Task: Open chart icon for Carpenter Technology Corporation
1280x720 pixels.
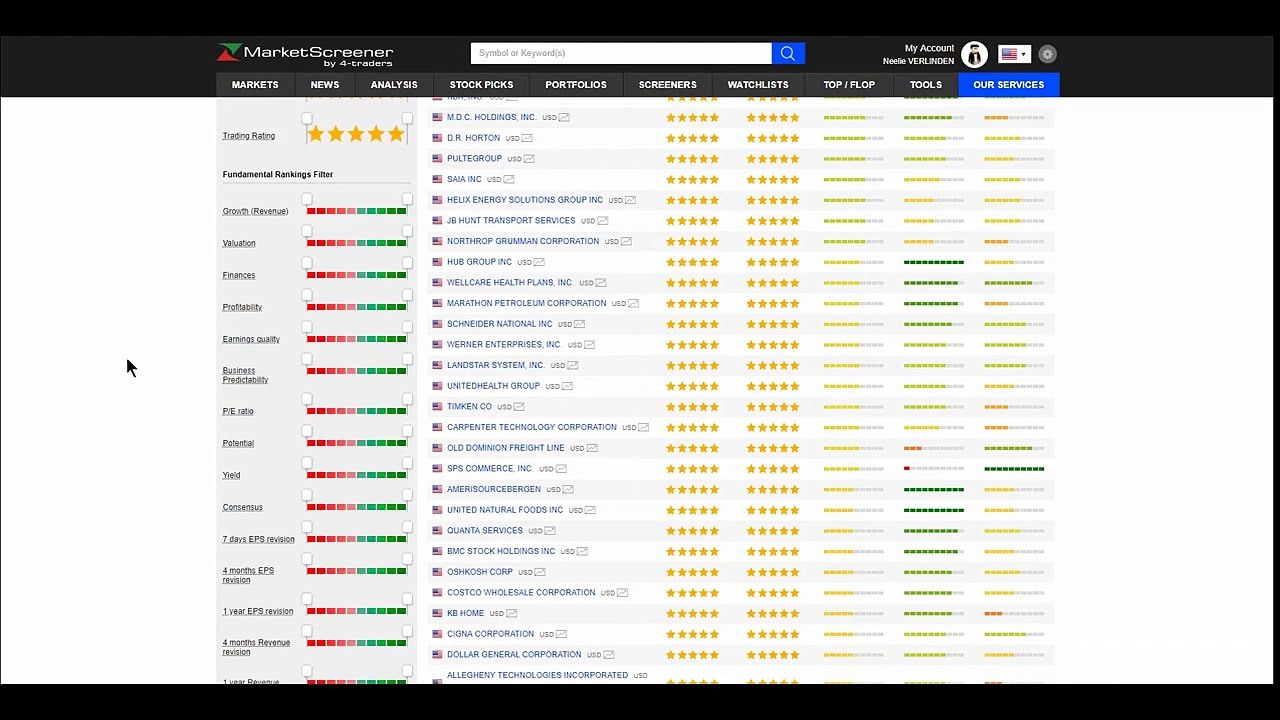Action: pyautogui.click(x=644, y=428)
